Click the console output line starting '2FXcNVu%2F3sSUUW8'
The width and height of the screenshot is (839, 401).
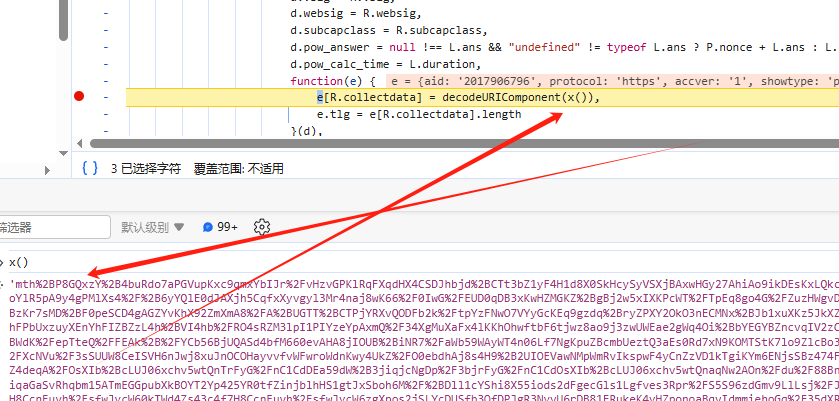(424, 356)
